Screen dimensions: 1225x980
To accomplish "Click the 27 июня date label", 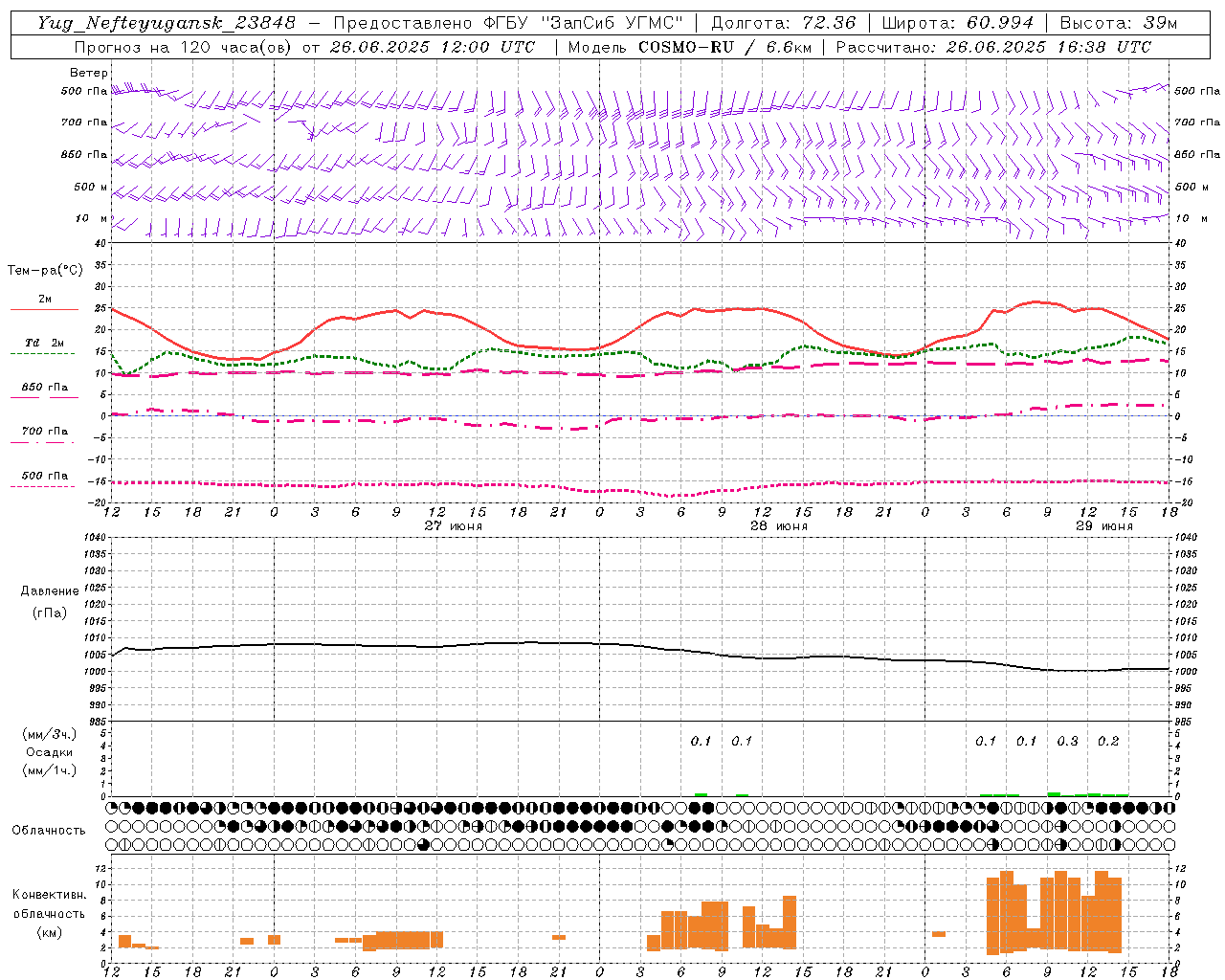I will (x=454, y=526).
